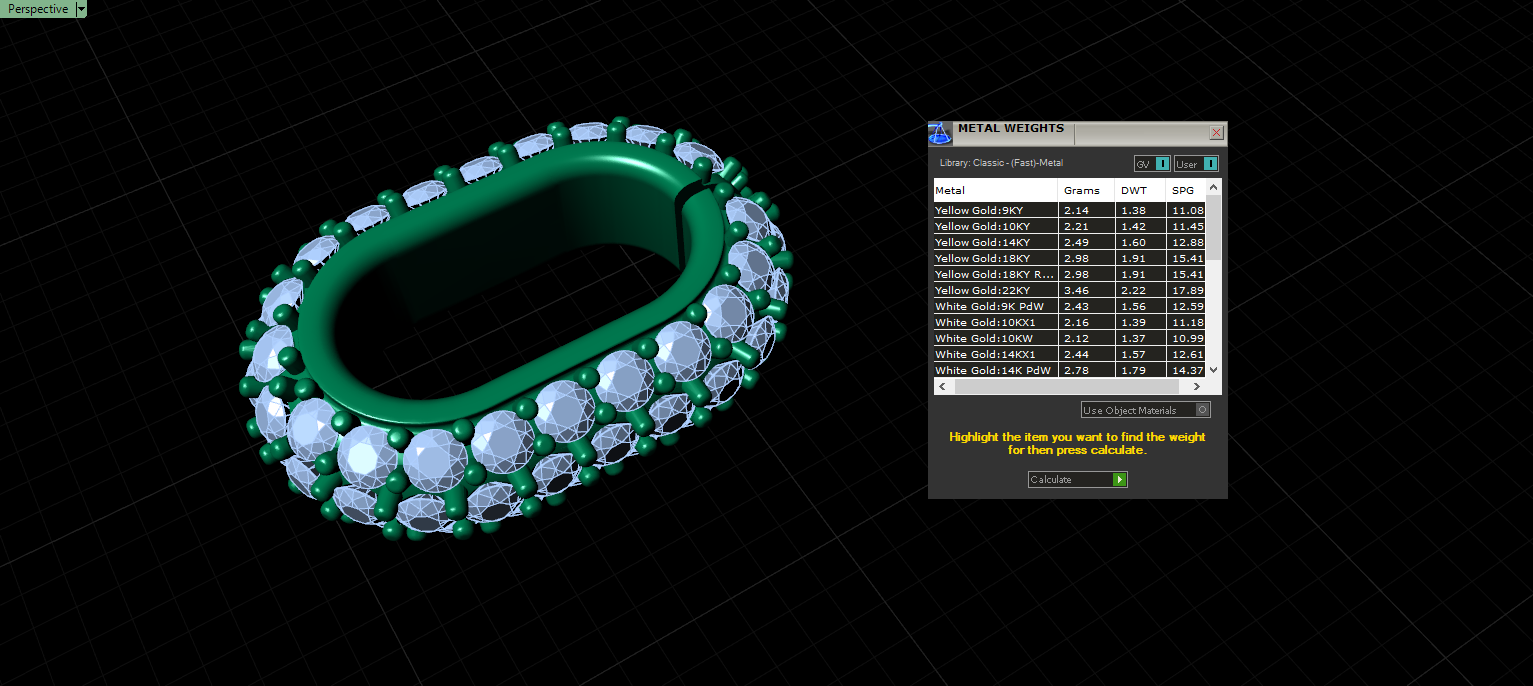Image resolution: width=1533 pixels, height=686 pixels.
Task: Toggle the Use Object Materials option
Action: pyautogui.click(x=1146, y=410)
